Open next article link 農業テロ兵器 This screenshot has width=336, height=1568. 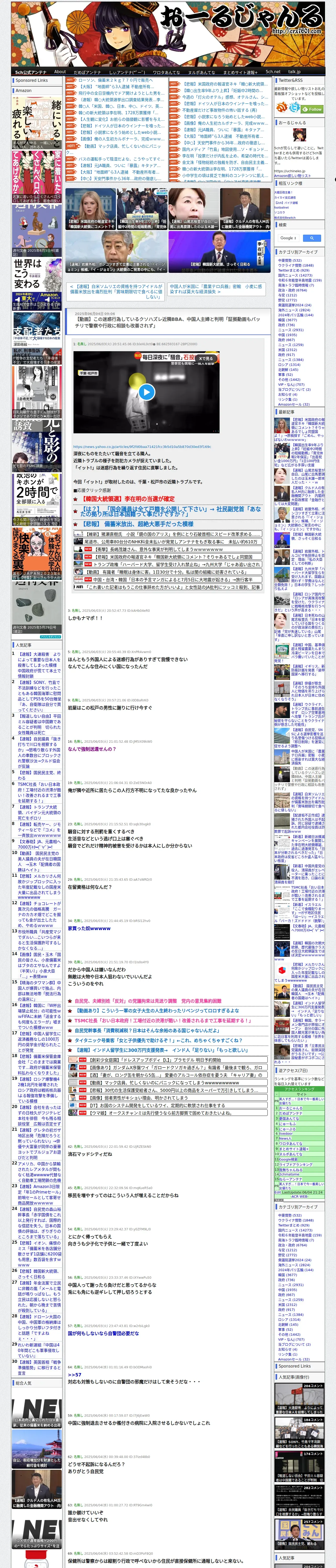coord(216,289)
